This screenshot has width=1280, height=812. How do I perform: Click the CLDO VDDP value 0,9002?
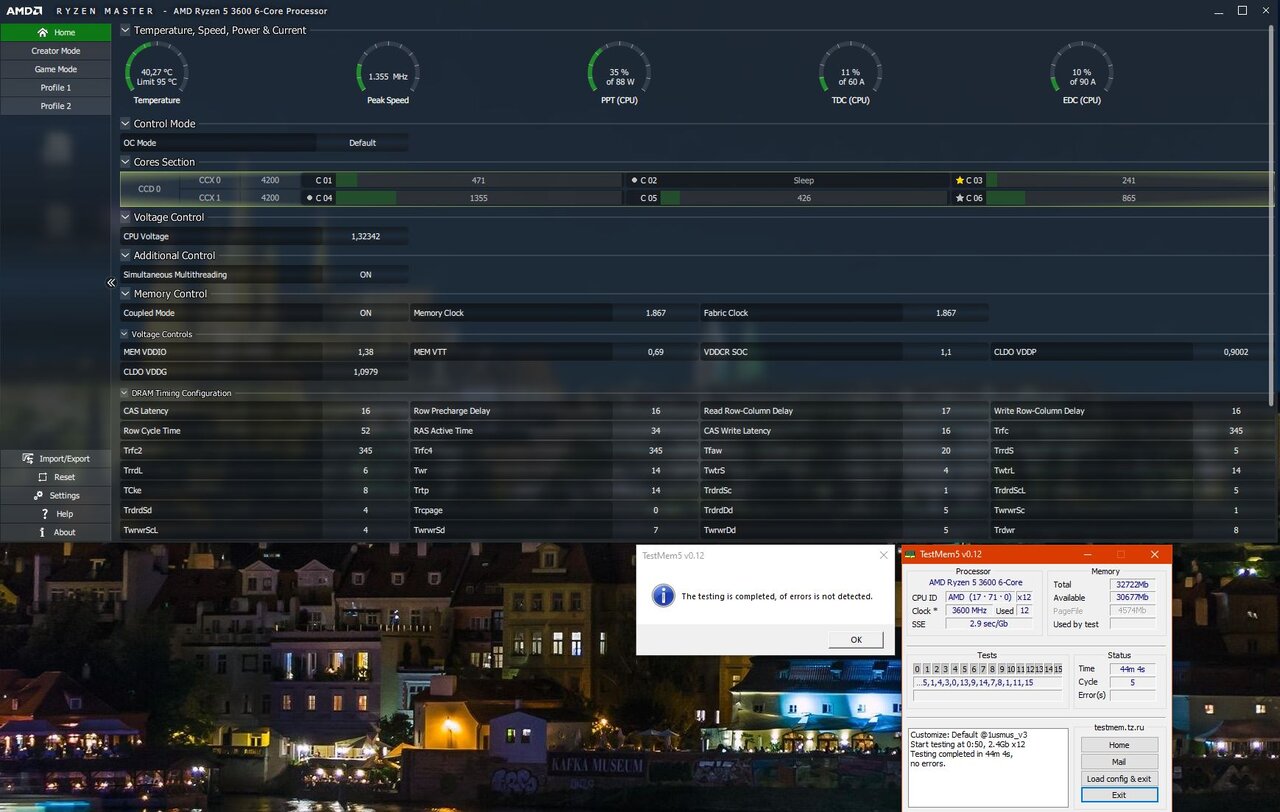[1235, 352]
